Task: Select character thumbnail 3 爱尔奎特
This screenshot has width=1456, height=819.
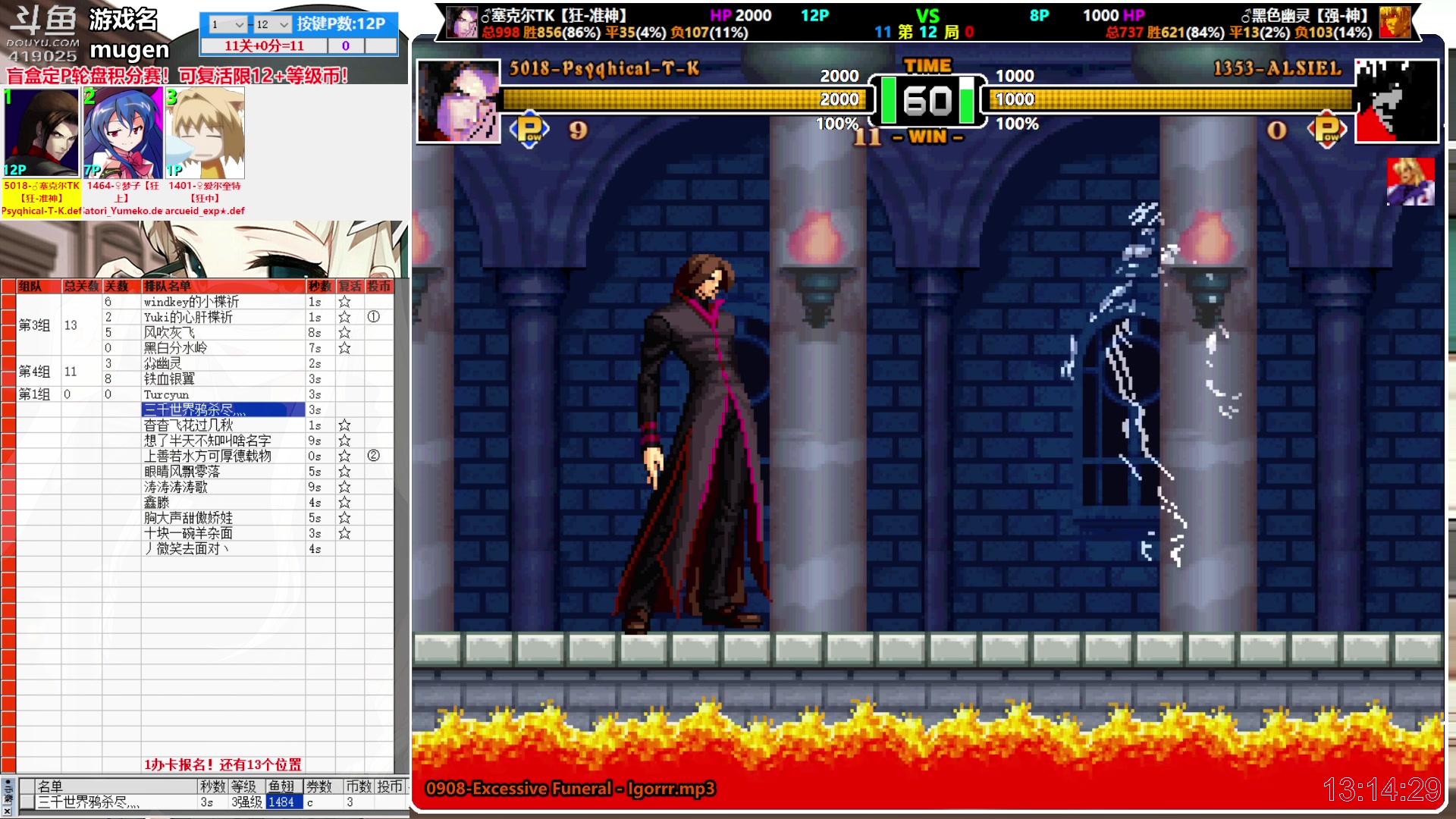Action: 205,133
